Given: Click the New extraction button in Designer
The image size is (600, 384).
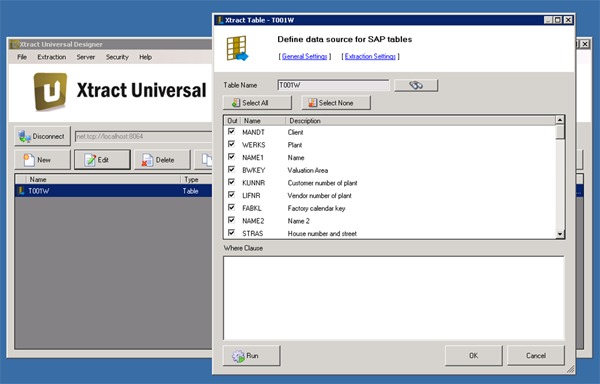Looking at the screenshot, I should 42,160.
